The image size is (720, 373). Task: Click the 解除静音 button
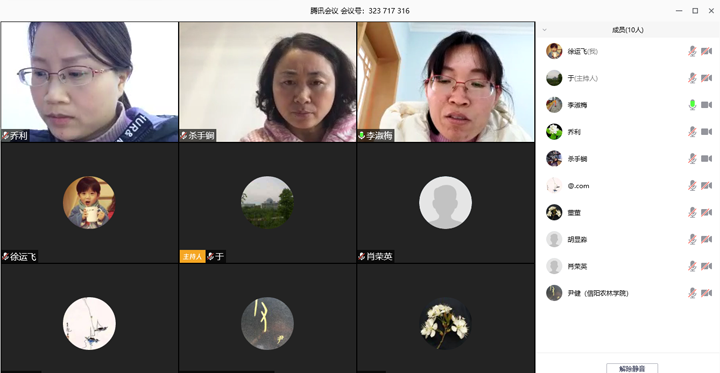[632, 368]
